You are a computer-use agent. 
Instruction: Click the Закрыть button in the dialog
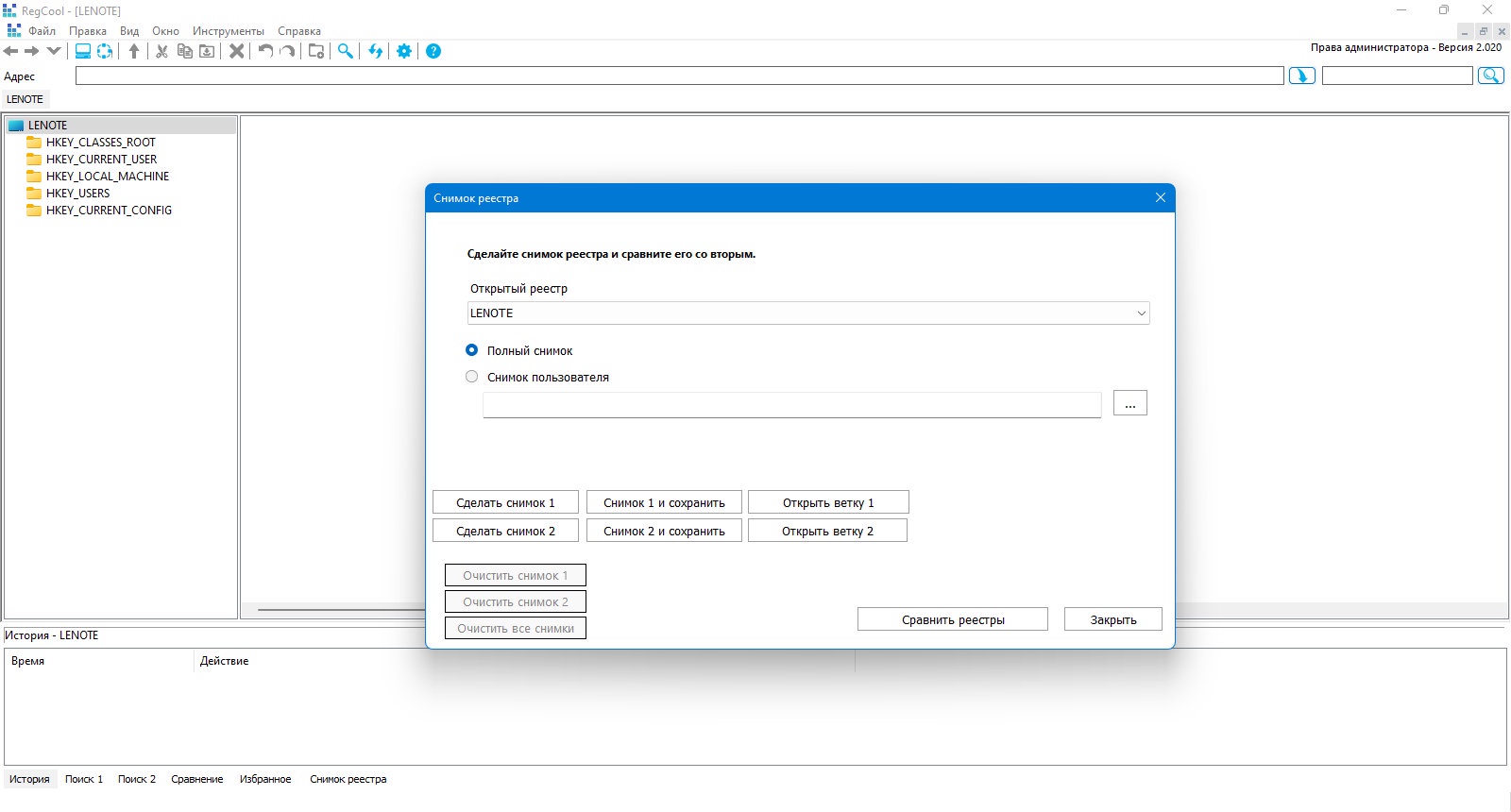click(x=1113, y=619)
